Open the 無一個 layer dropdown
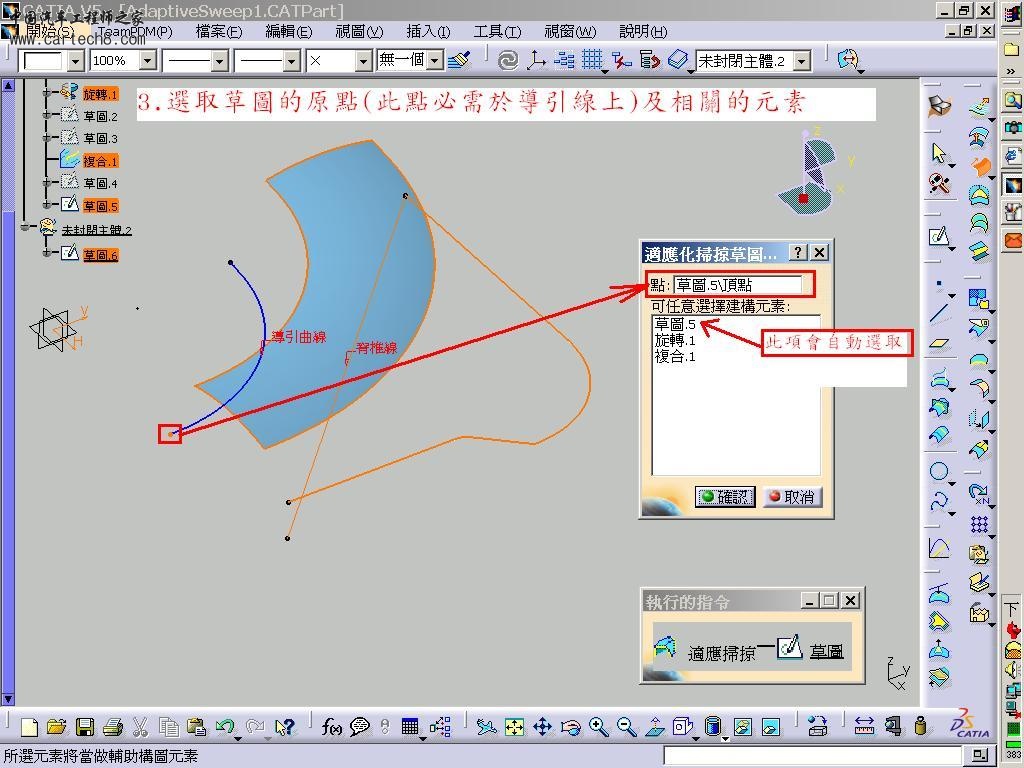The width and height of the screenshot is (1024, 768). tap(435, 61)
